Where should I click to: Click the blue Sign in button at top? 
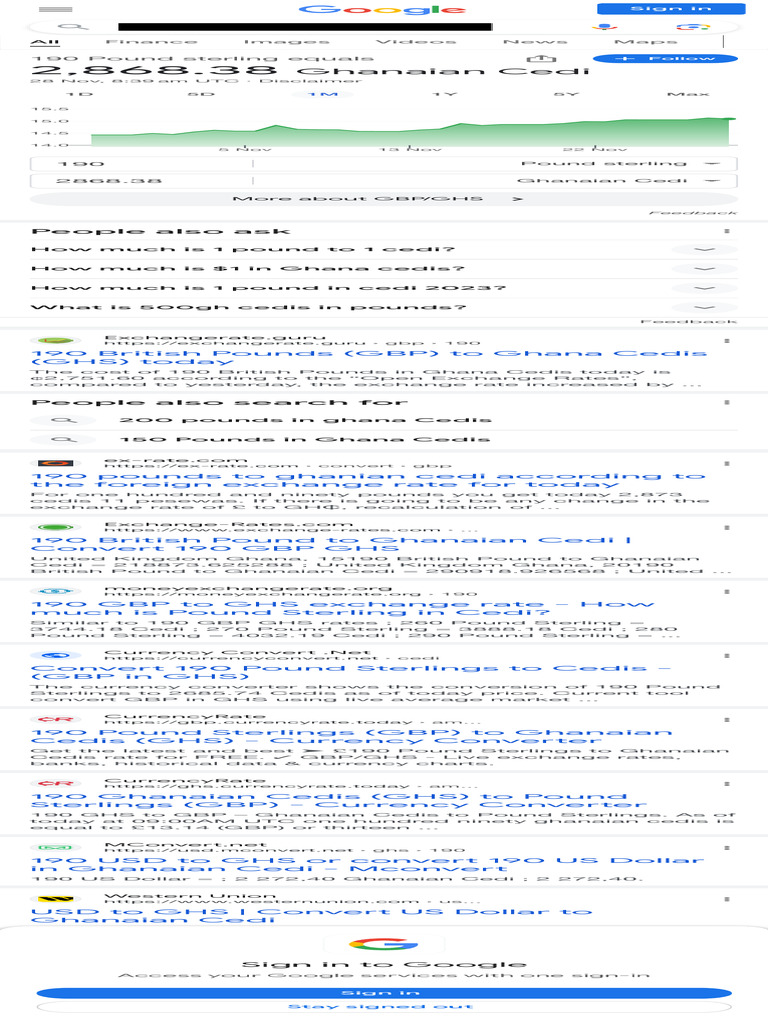tap(671, 8)
